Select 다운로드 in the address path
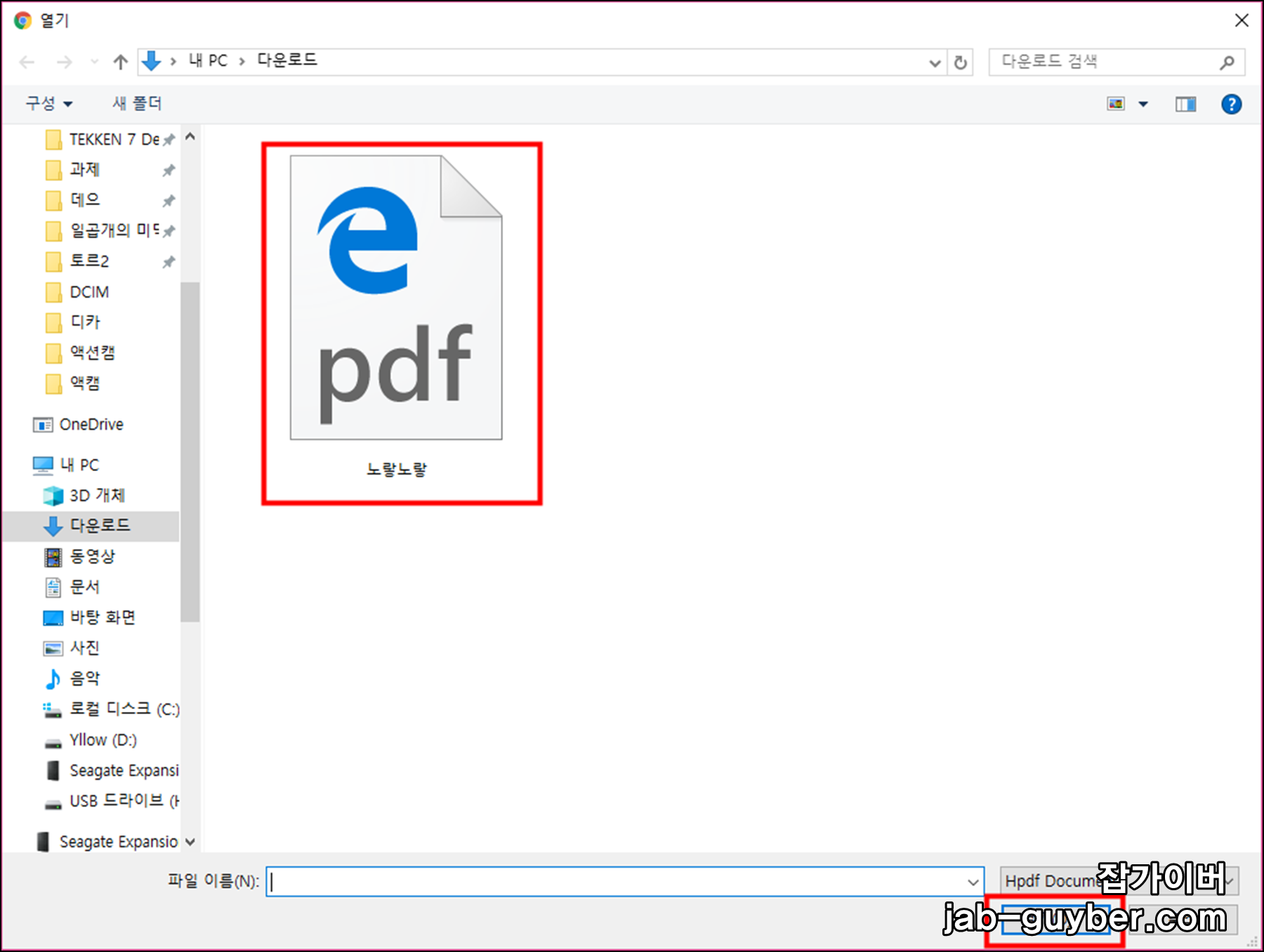The width and height of the screenshot is (1264, 952). (287, 60)
